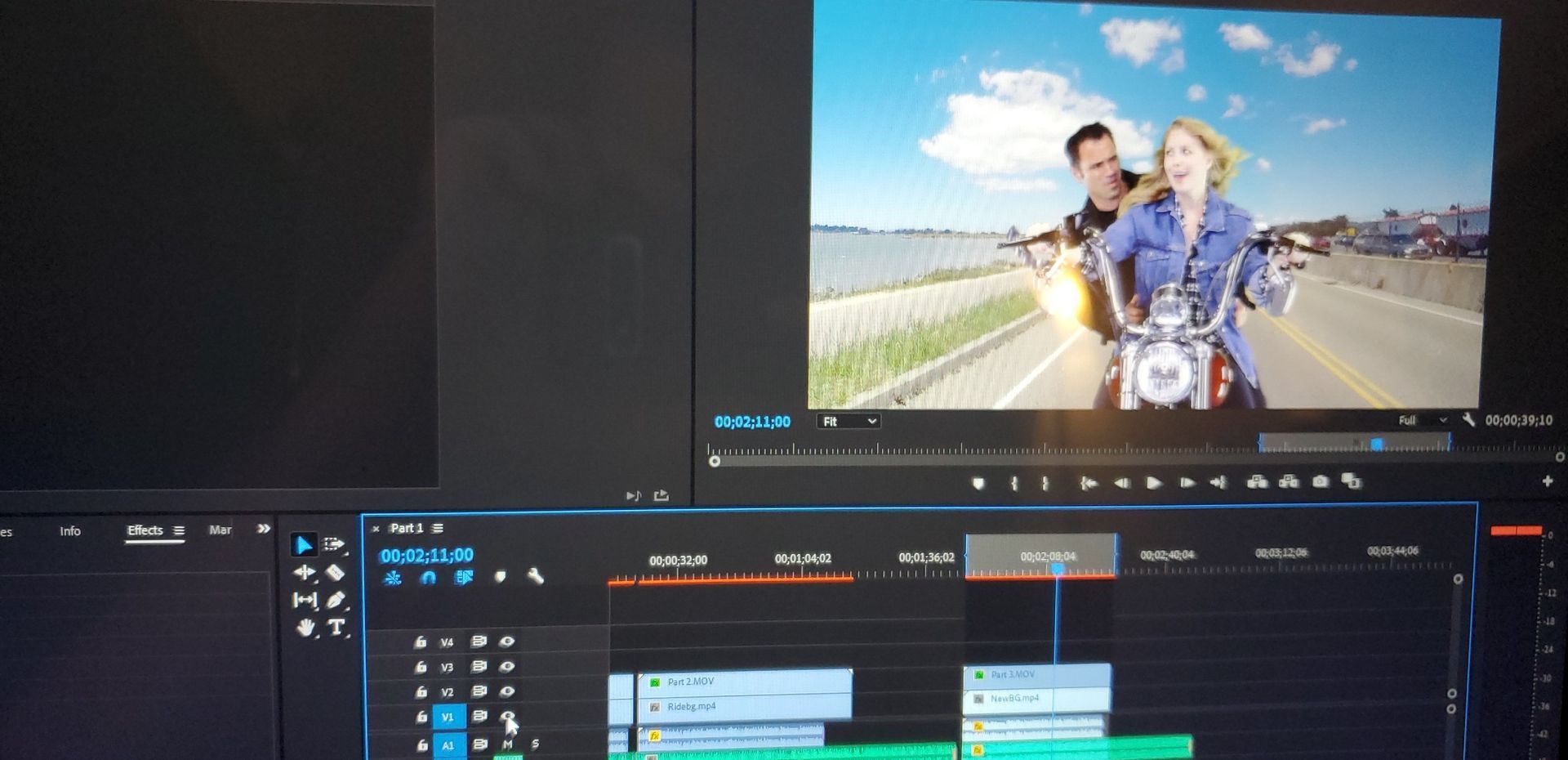
Task: Open the Full playback resolution dropdown
Action: (x=1422, y=420)
